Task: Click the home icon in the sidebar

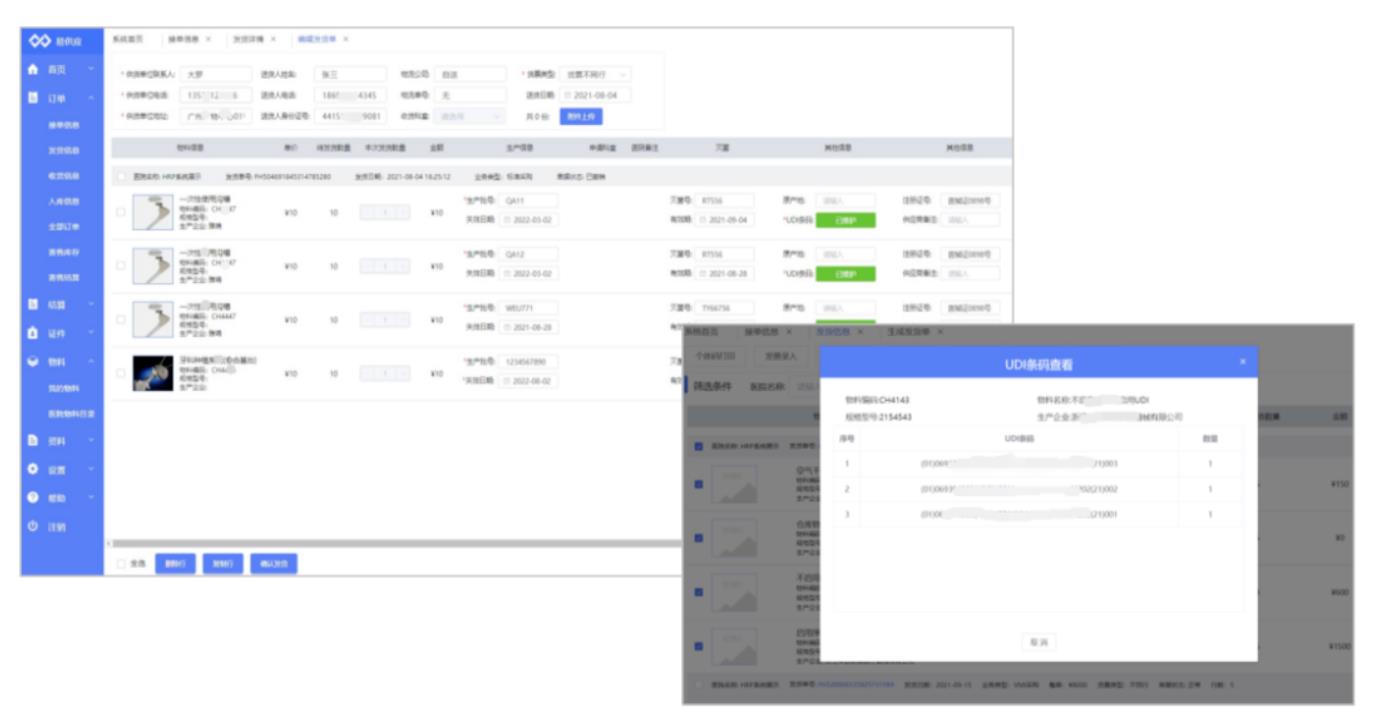Action: [33, 70]
